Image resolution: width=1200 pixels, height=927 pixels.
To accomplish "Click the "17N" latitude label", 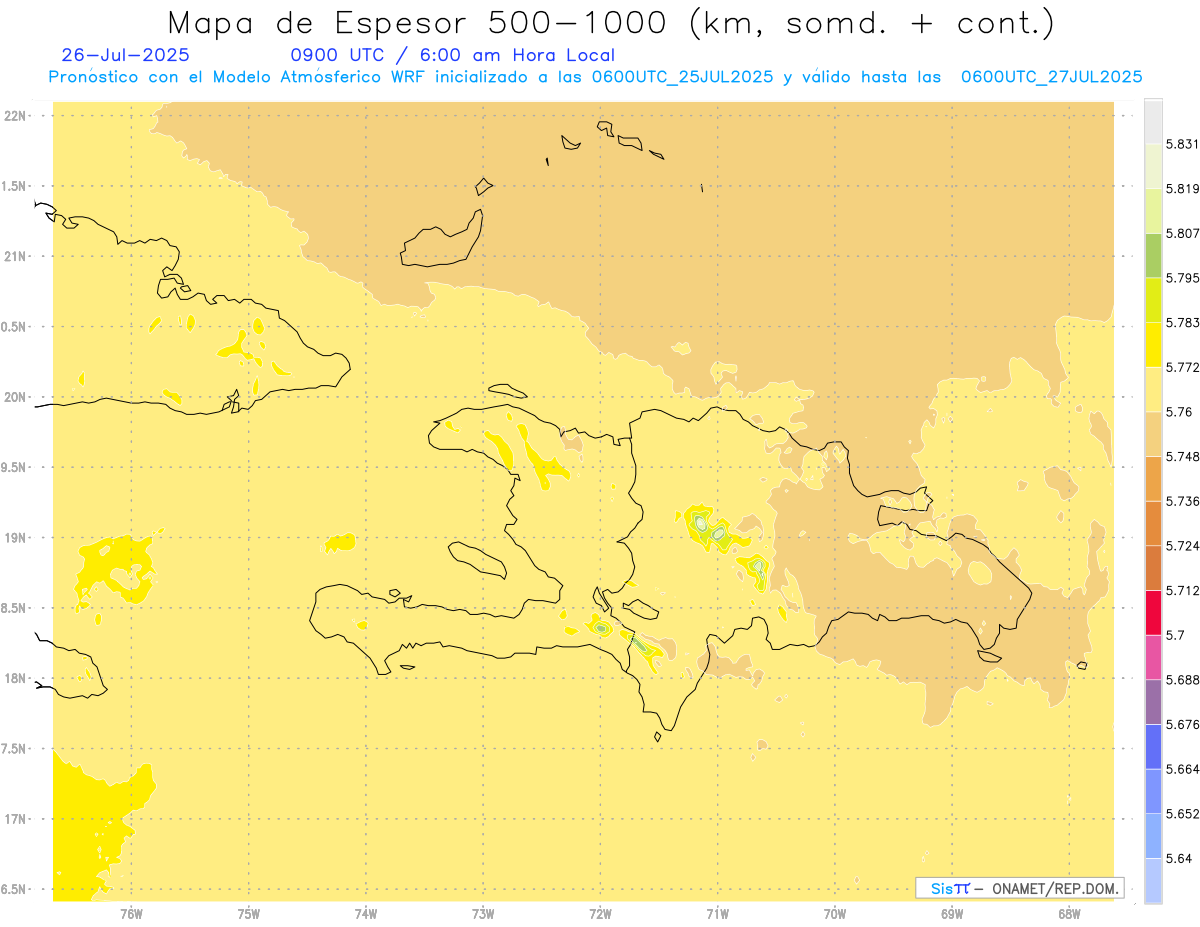I will pos(16,819).
